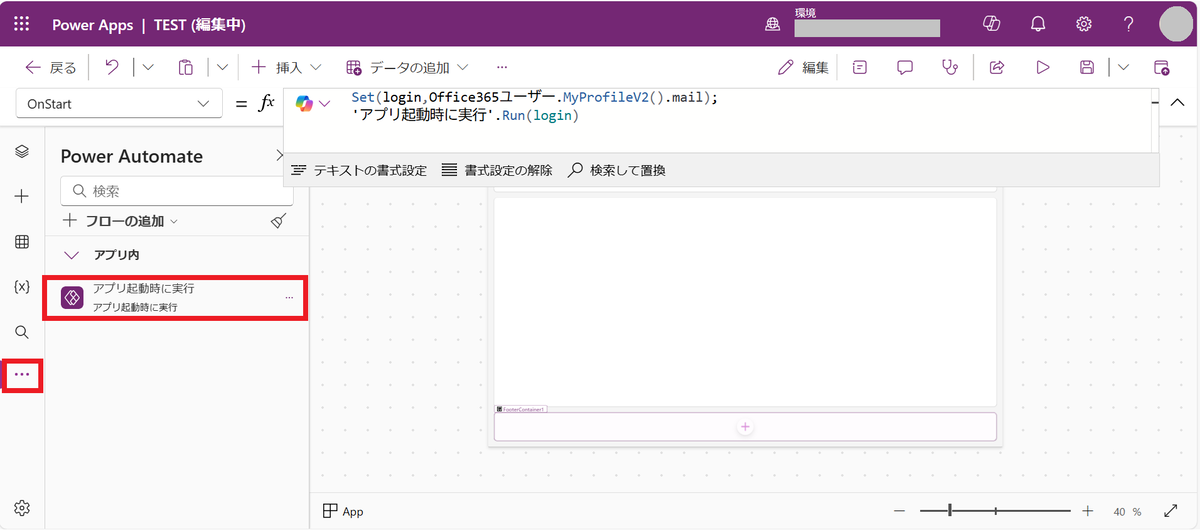Zoom in with the plus button
The width and height of the screenshot is (1200, 530).
pyautogui.click(x=1088, y=511)
